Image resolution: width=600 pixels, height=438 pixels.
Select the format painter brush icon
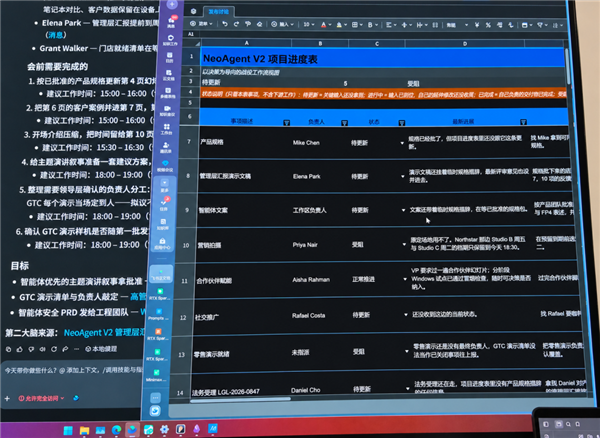[248, 24]
